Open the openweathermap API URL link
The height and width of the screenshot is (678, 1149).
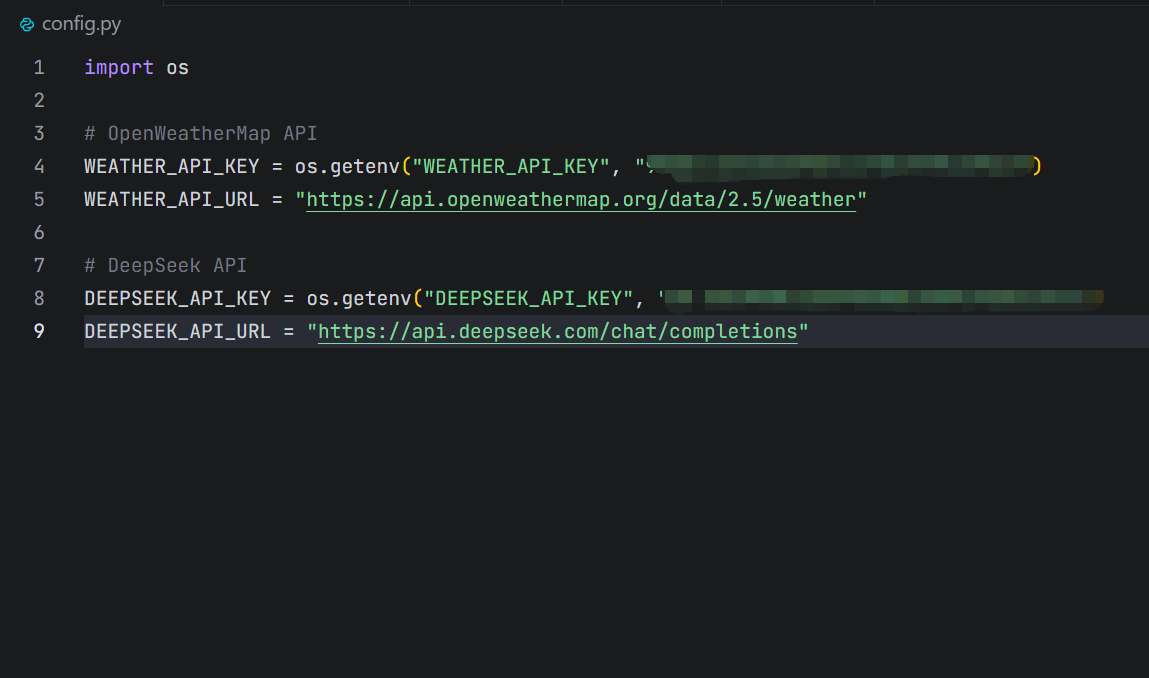(x=580, y=199)
